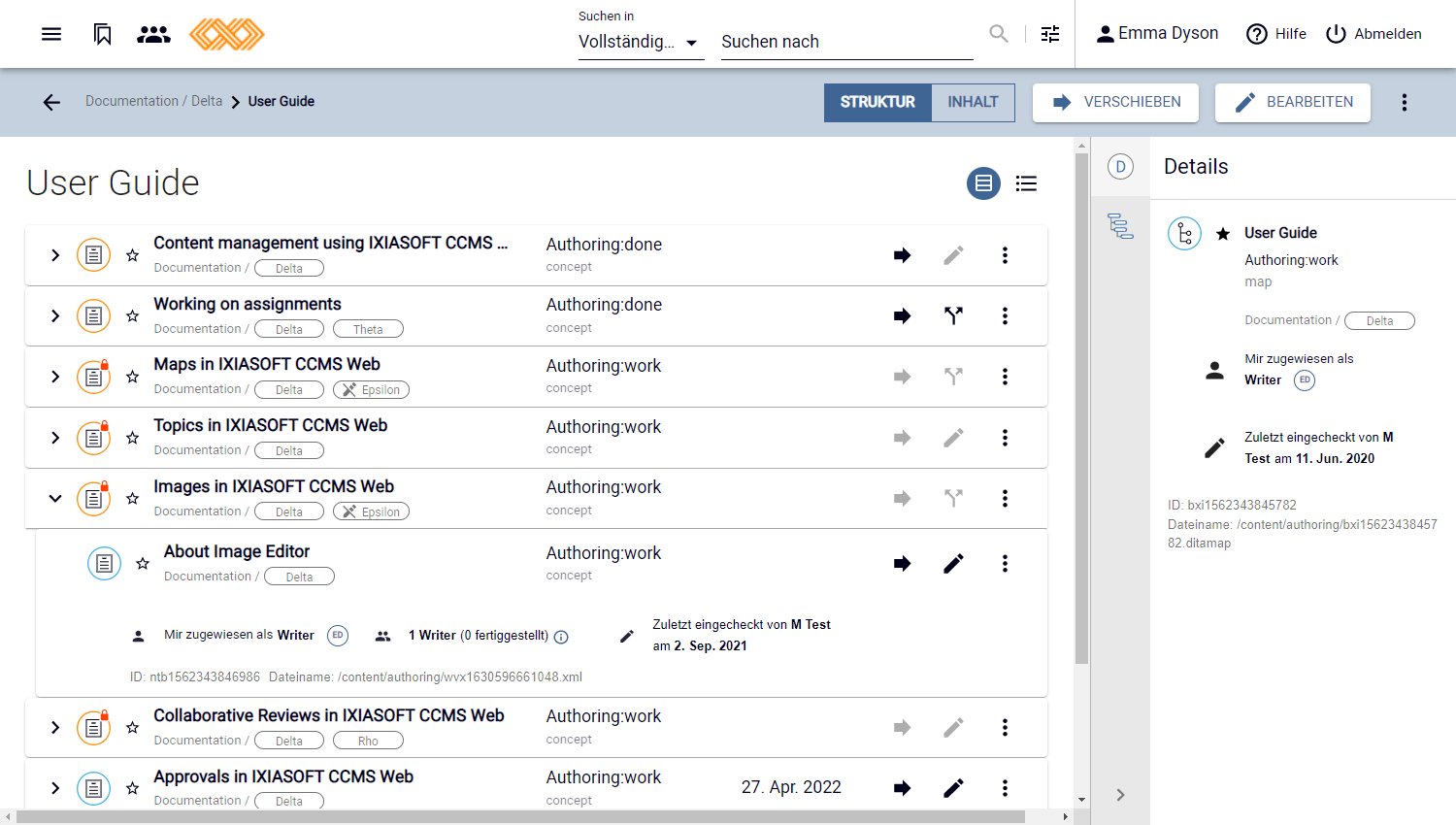Edit 'Content management using IXIASOFT CCMS' topic
Viewport: 1456px width, 825px height.
pos(954,255)
